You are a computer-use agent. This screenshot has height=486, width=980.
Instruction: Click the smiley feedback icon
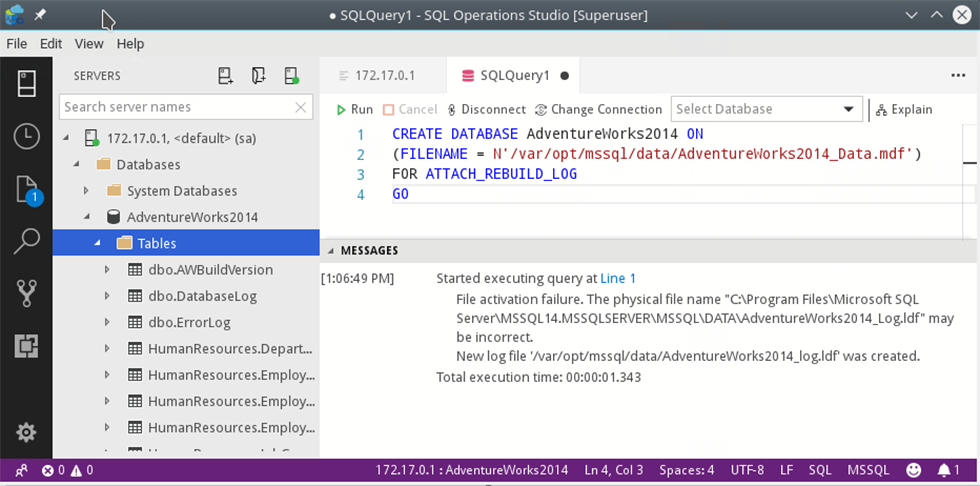(x=913, y=470)
